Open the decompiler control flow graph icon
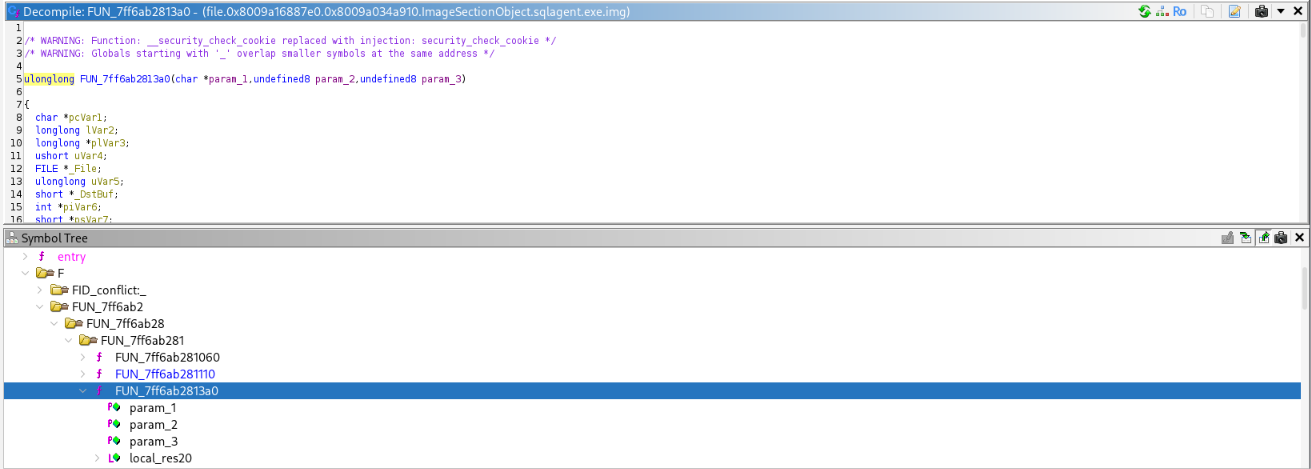 [1163, 11]
